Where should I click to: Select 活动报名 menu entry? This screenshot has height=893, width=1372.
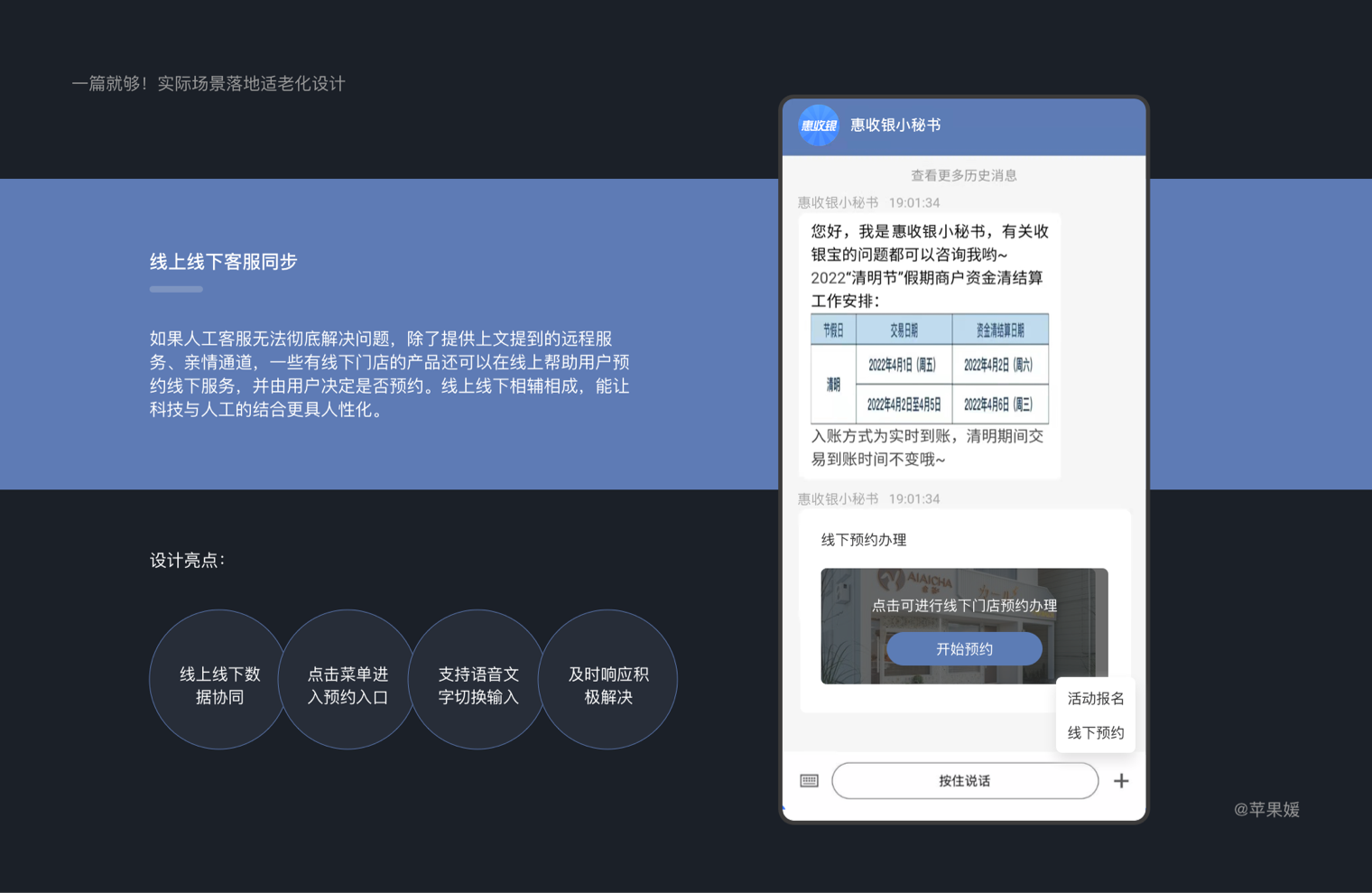click(1096, 698)
